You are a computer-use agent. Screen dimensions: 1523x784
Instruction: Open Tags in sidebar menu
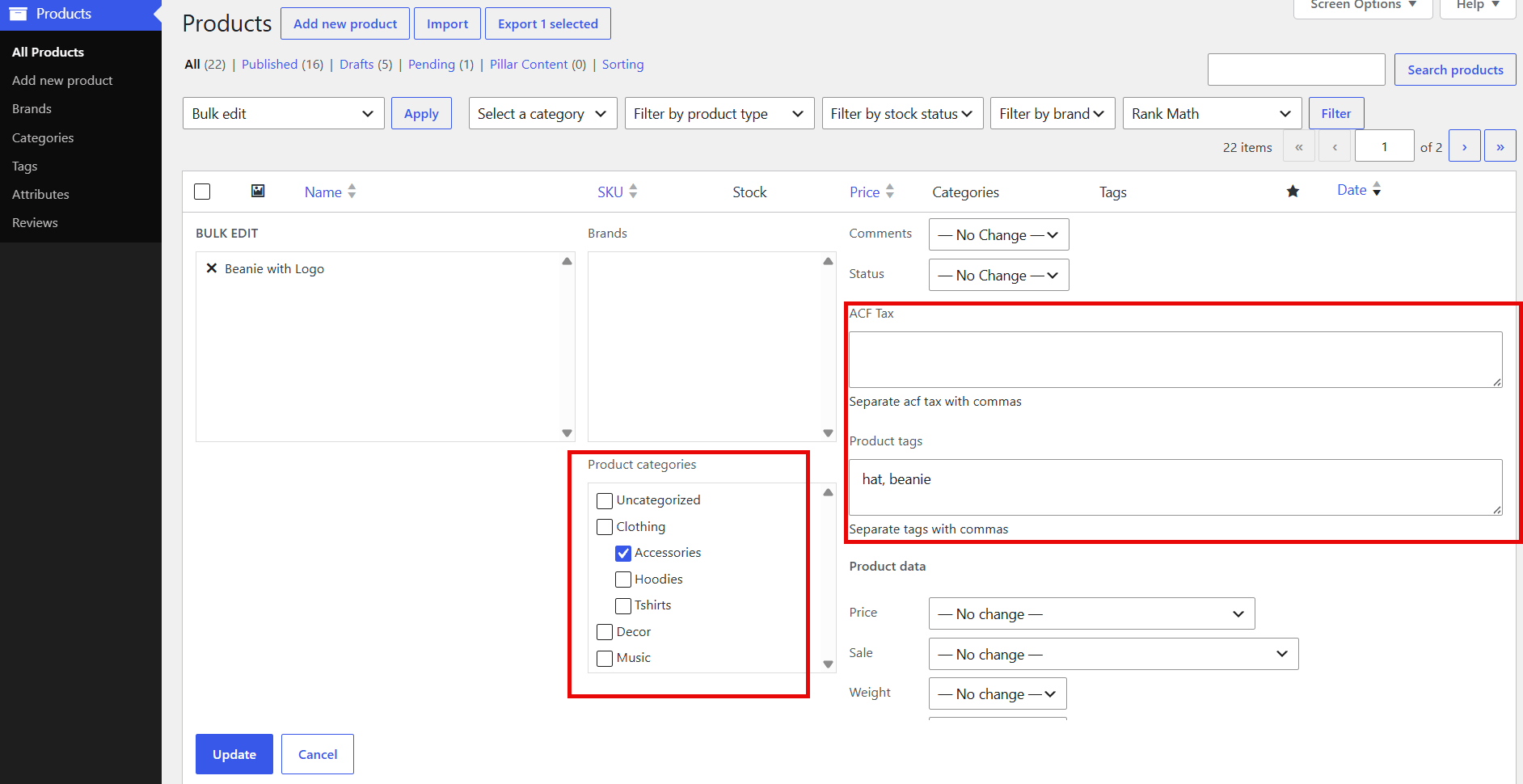[x=25, y=166]
